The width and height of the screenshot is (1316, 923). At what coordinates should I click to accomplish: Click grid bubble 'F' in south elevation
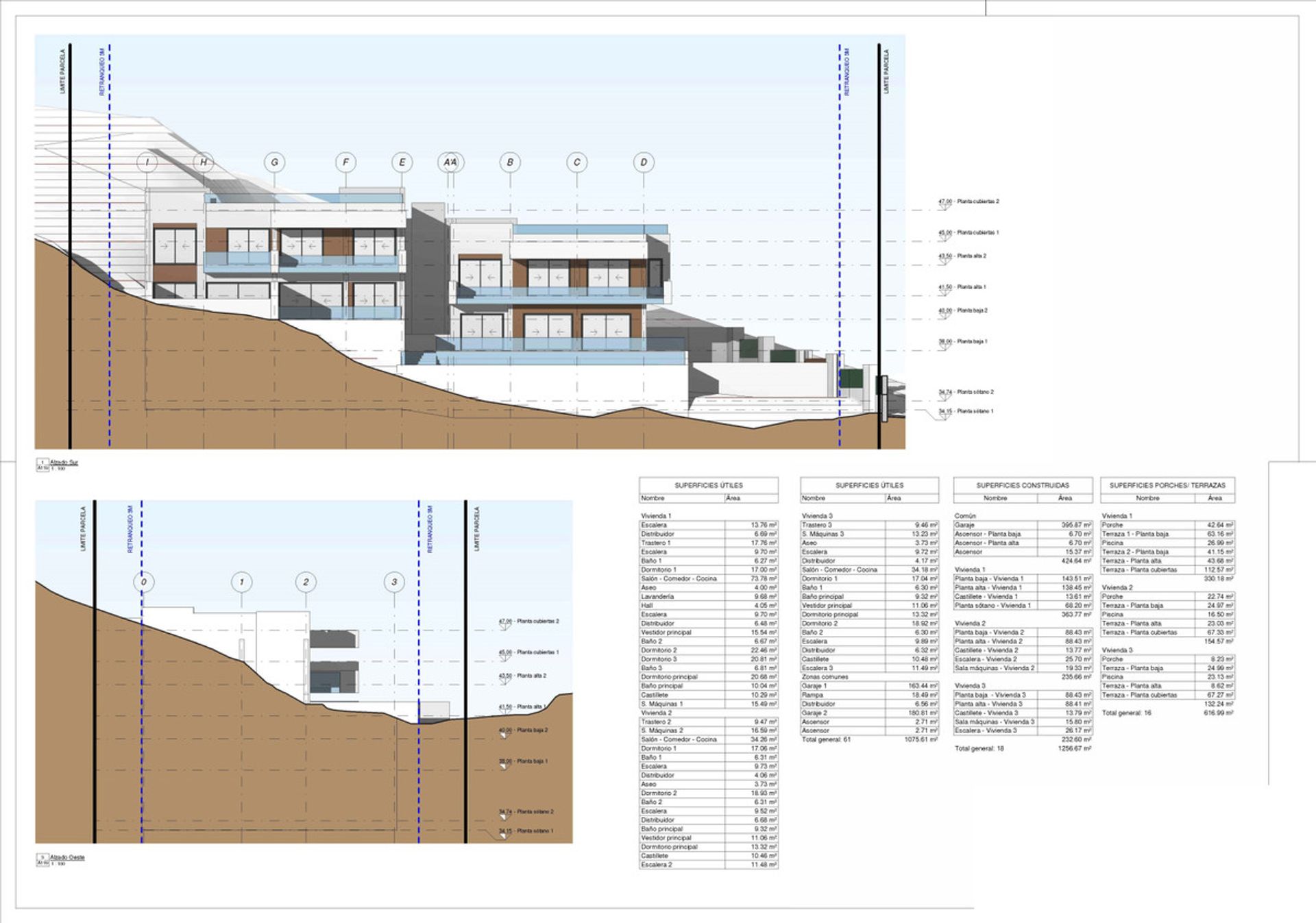[x=345, y=162]
